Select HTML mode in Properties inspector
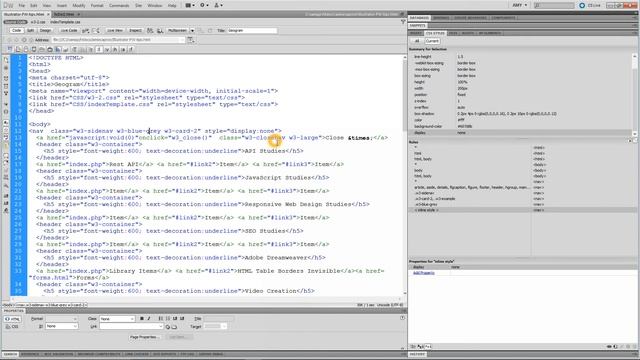This screenshot has height=360, width=640. tap(12, 319)
